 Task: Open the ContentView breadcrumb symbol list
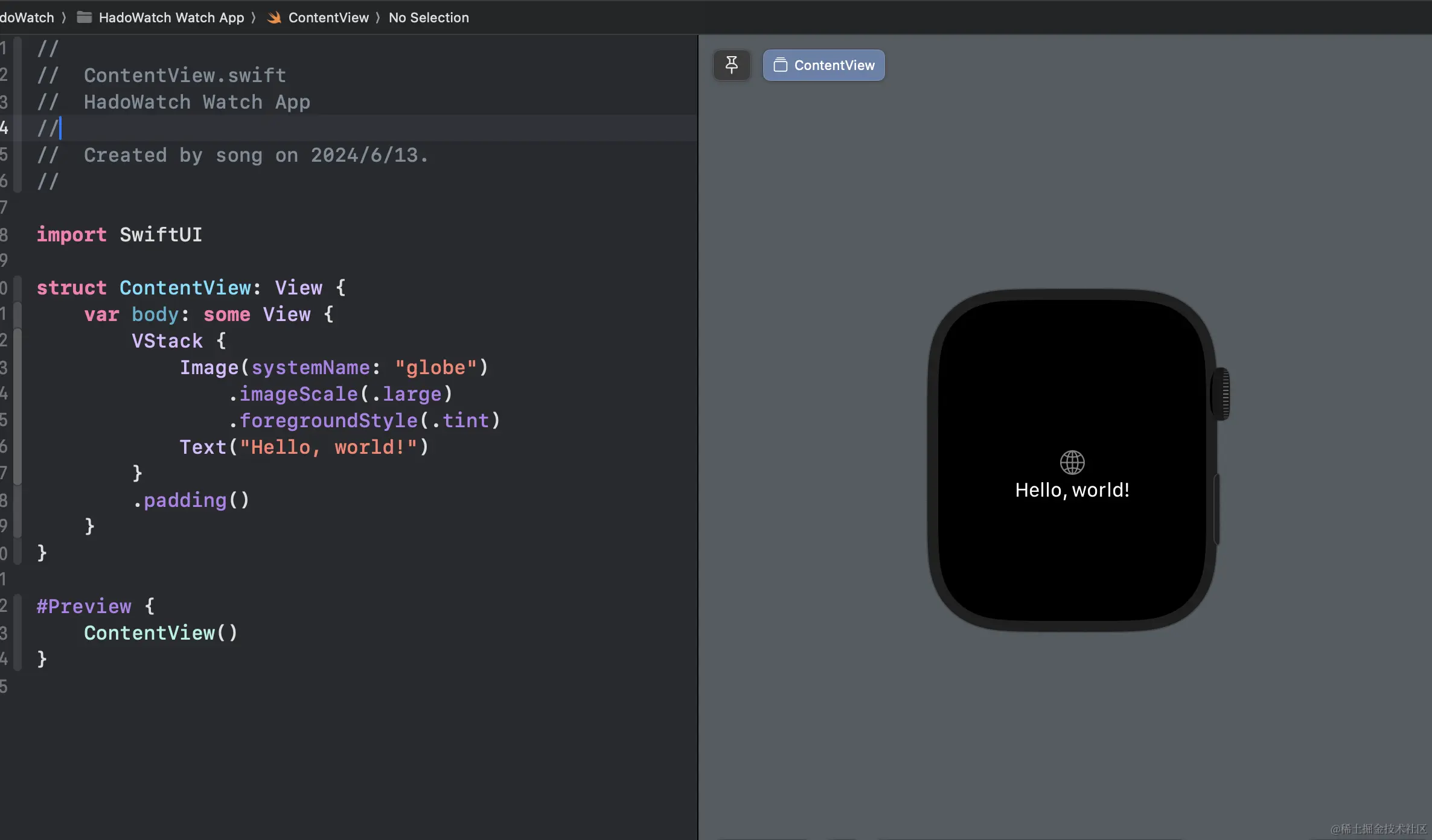pyautogui.click(x=328, y=17)
